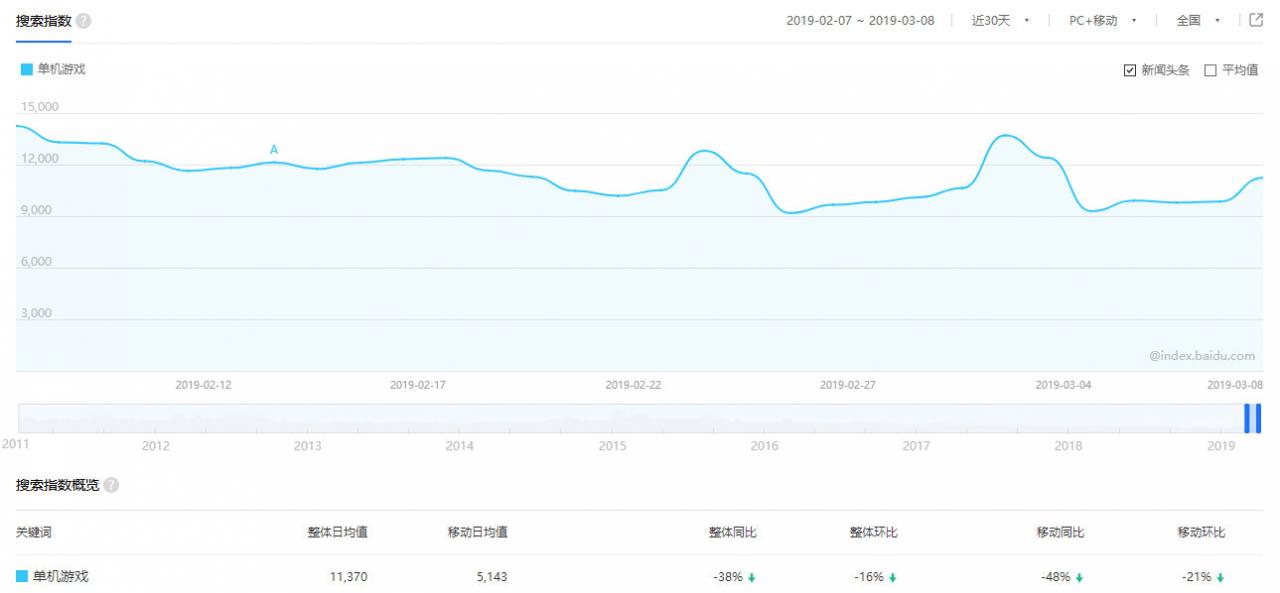Open the 全国 region dropdown

(x=1198, y=21)
